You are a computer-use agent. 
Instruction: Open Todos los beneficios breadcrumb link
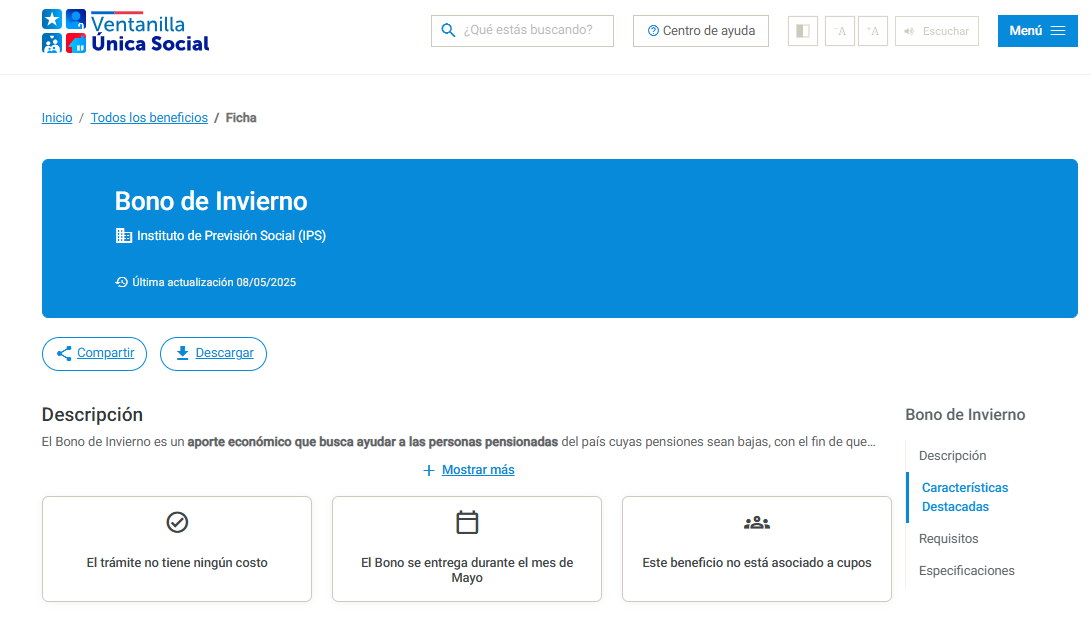(x=149, y=118)
